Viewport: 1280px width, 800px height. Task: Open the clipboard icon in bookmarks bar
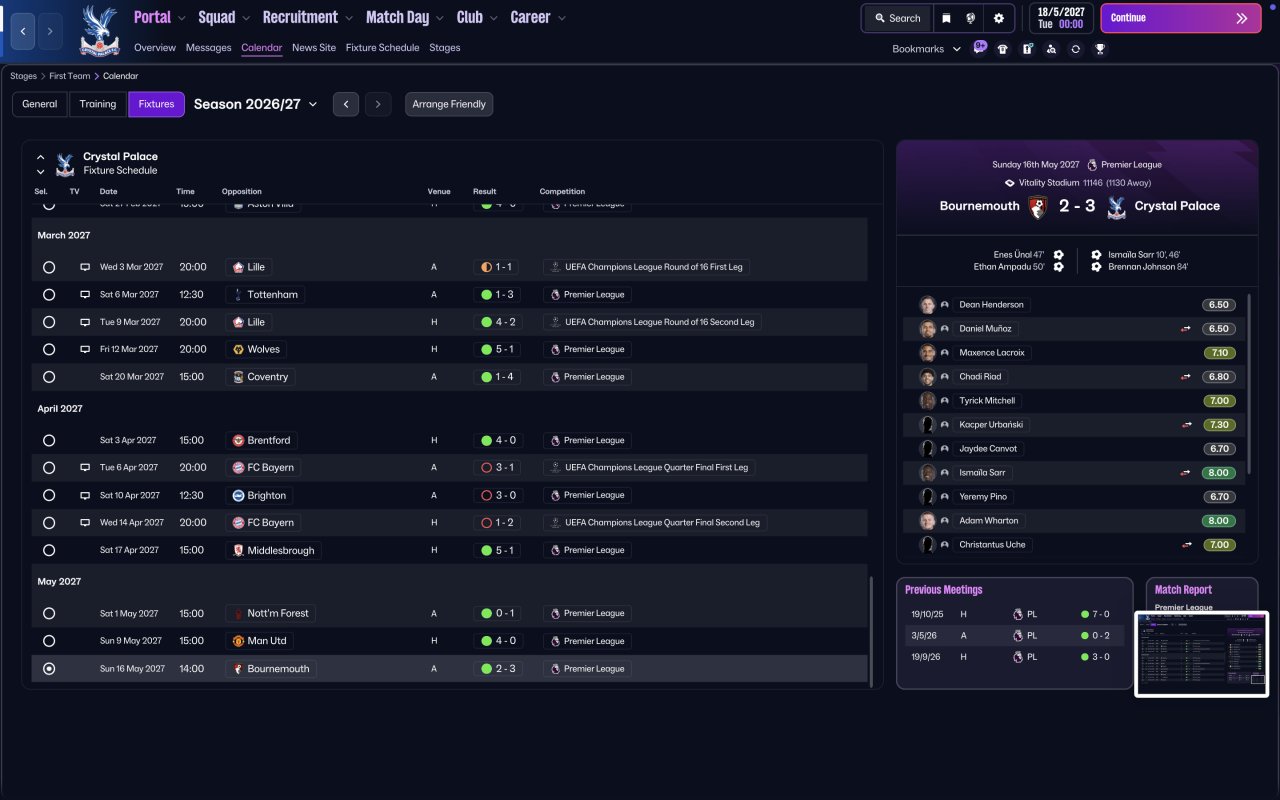[1027, 48]
